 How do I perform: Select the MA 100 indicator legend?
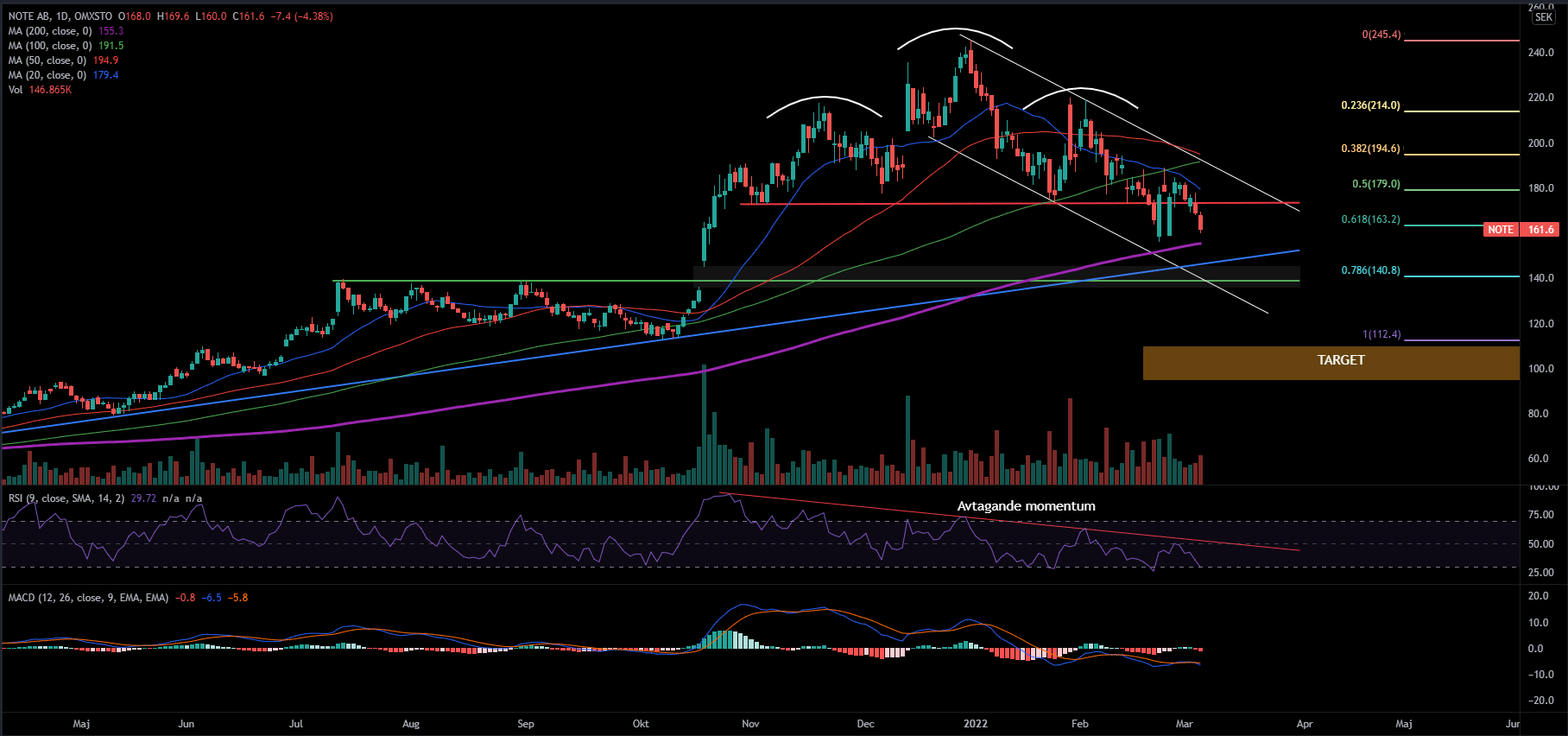[50, 46]
